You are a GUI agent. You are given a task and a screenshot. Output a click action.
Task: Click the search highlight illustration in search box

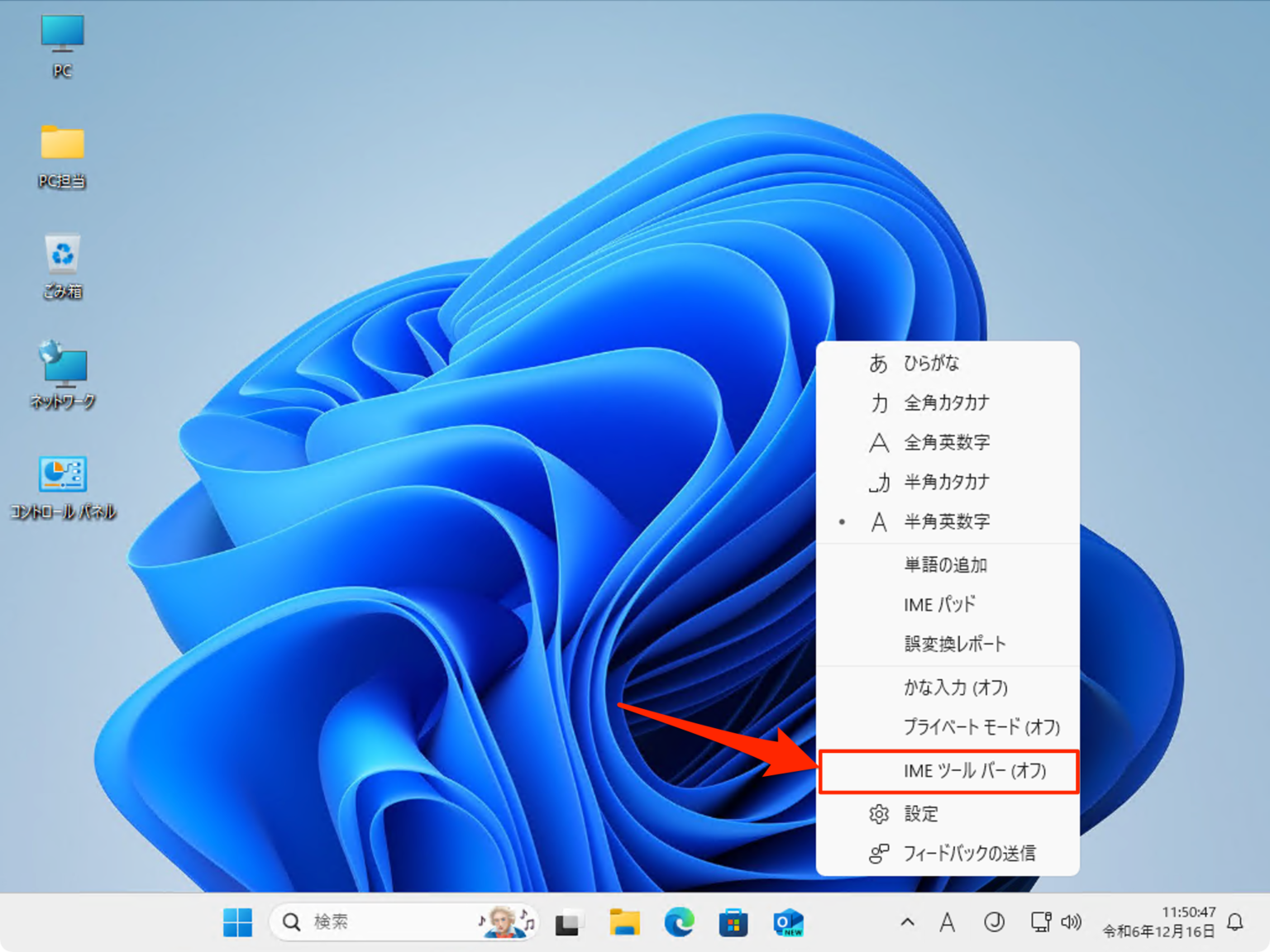click(x=507, y=921)
